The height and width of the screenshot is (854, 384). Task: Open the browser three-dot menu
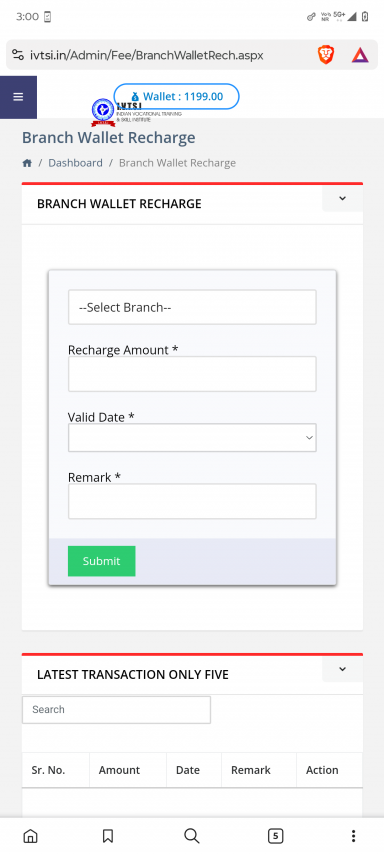(353, 836)
